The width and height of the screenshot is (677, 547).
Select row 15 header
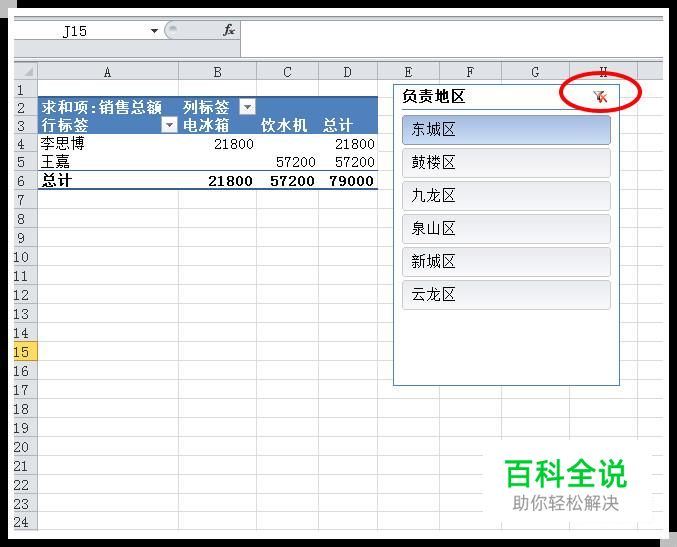coord(26,352)
